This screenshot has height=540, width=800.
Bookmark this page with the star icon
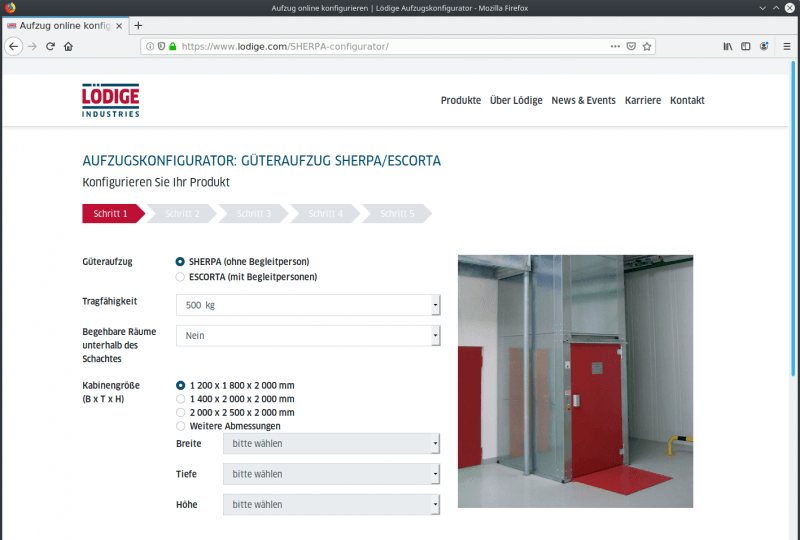tap(647, 46)
